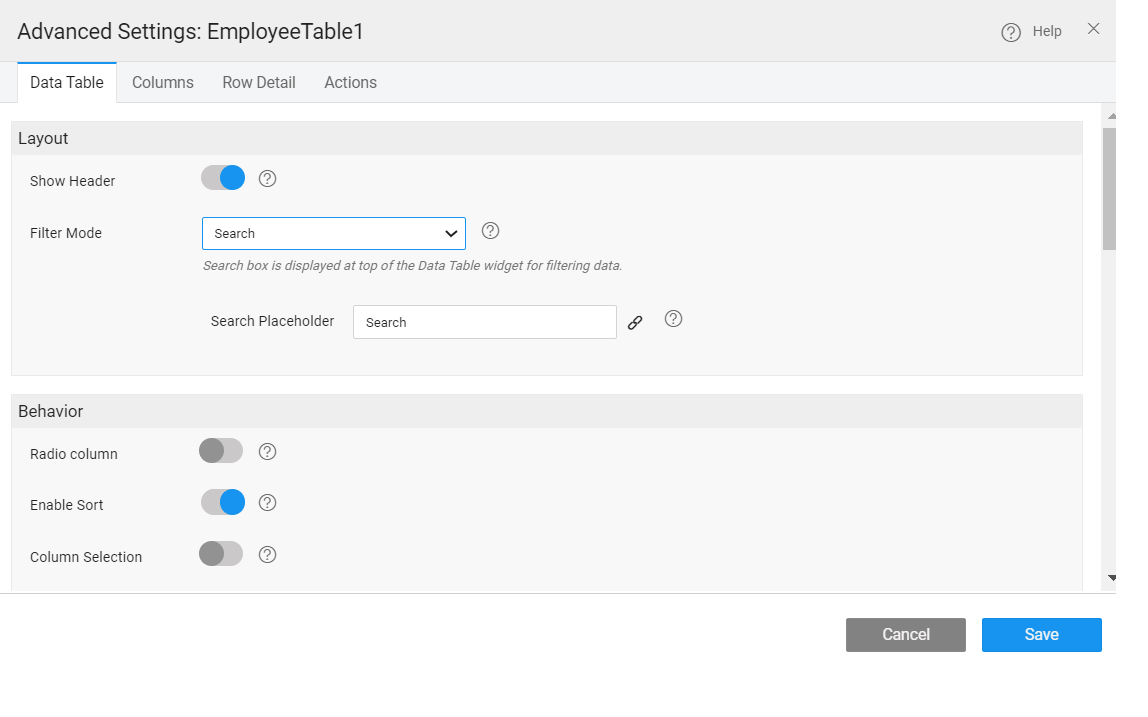The image size is (1148, 717).
Task: Click help icon for Column Selection
Action: 267,555
